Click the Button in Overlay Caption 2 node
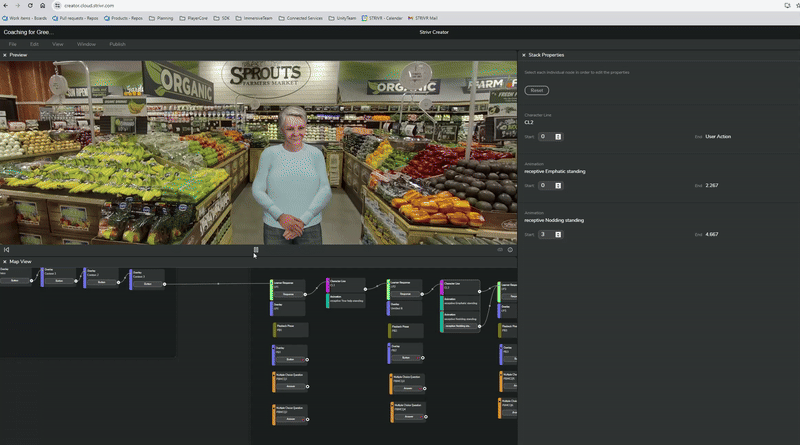800x445 pixels. (x=102, y=282)
